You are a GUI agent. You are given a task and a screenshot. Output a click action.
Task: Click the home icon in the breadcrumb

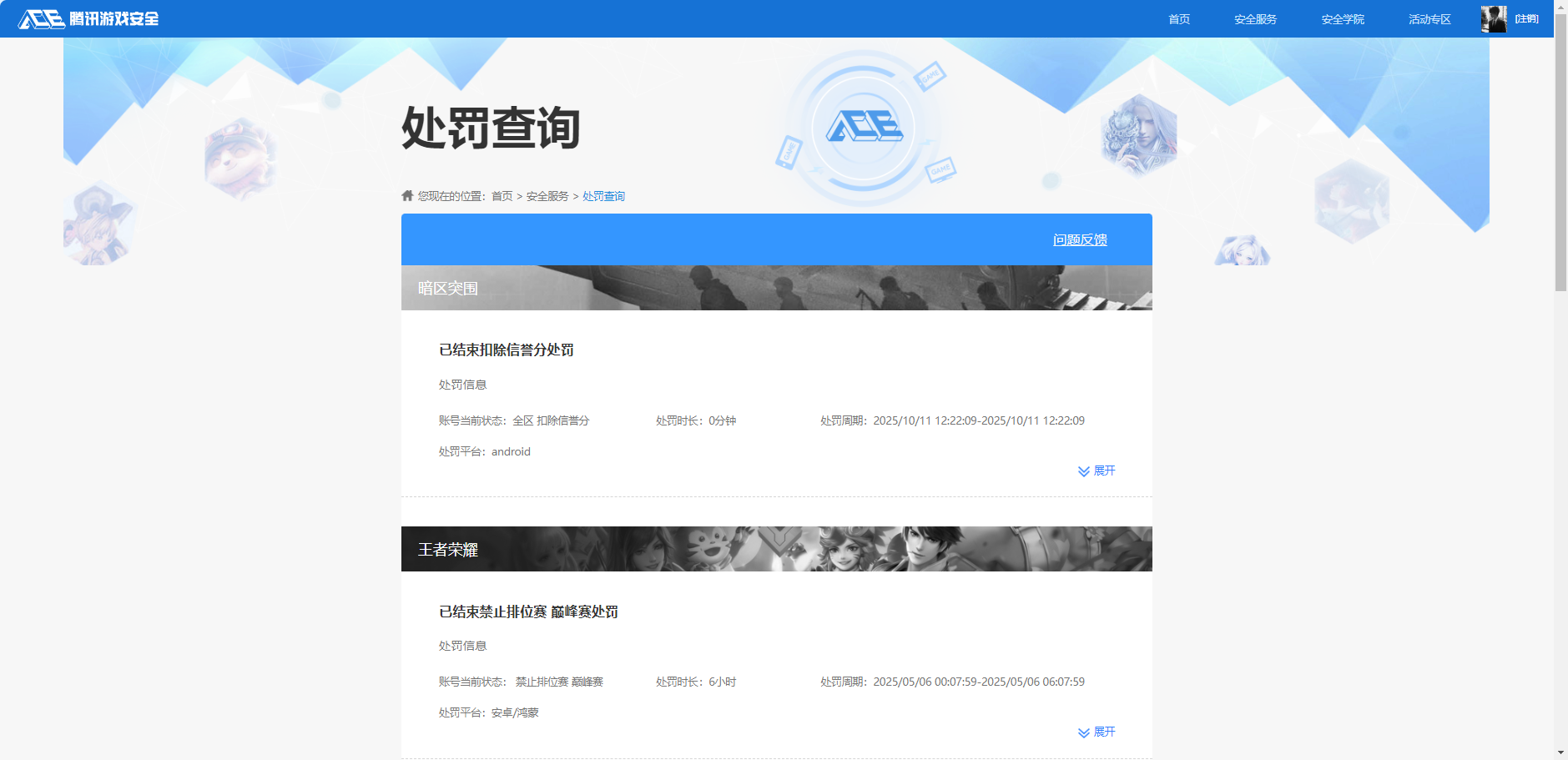407,195
